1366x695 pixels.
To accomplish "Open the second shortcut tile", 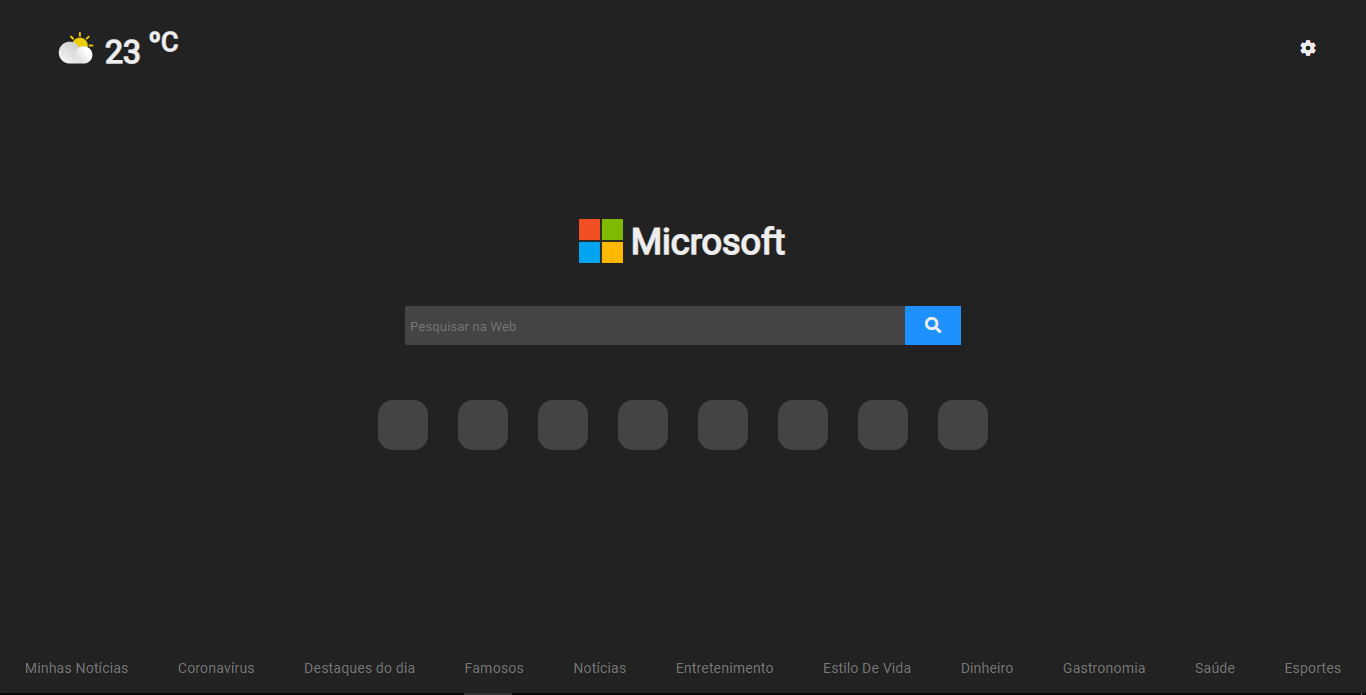I will (482, 425).
